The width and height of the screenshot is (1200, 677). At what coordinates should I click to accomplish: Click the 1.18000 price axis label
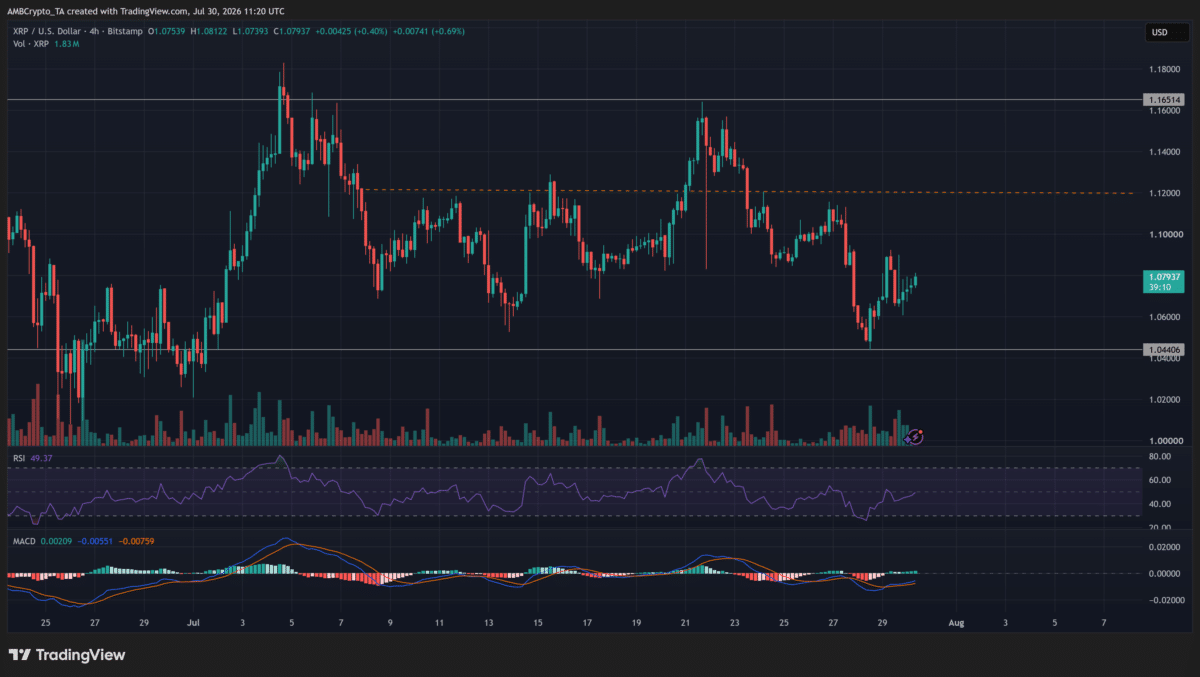click(x=1164, y=69)
